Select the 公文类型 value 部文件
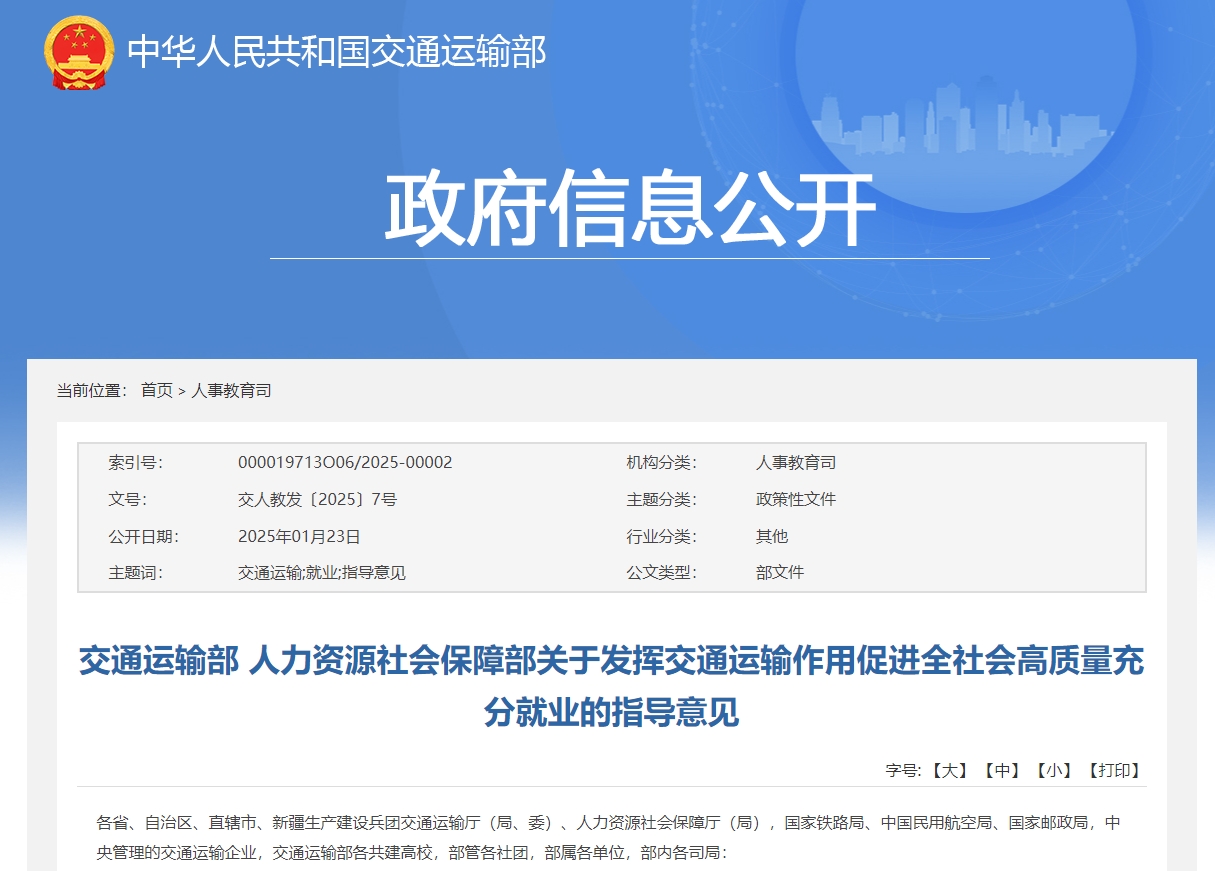Screen dimensions: 1215x871 780,573
